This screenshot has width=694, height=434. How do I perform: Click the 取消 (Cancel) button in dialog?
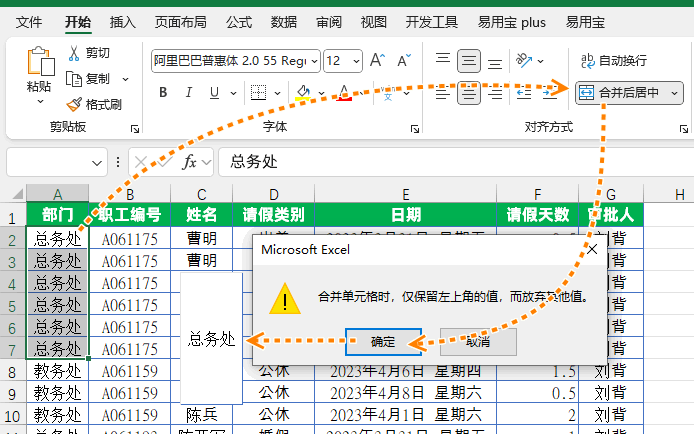click(478, 342)
